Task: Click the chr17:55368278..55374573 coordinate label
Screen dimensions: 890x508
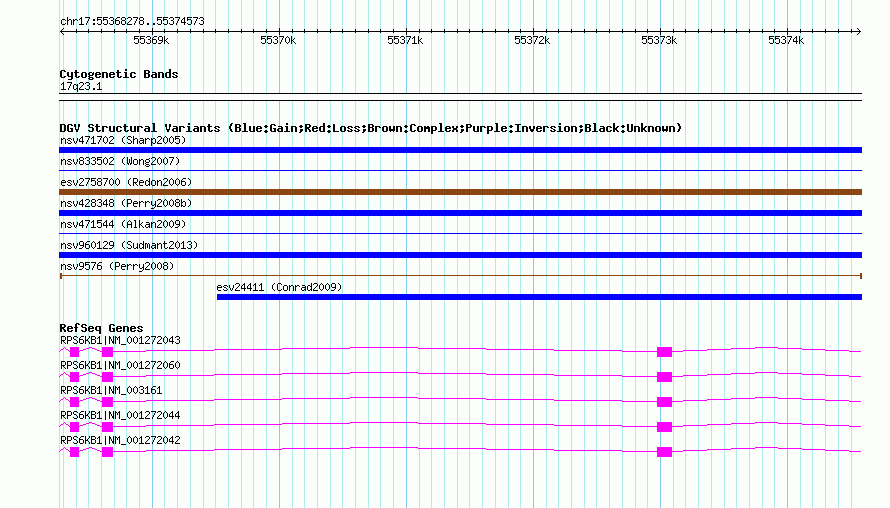Action: pos(132,22)
